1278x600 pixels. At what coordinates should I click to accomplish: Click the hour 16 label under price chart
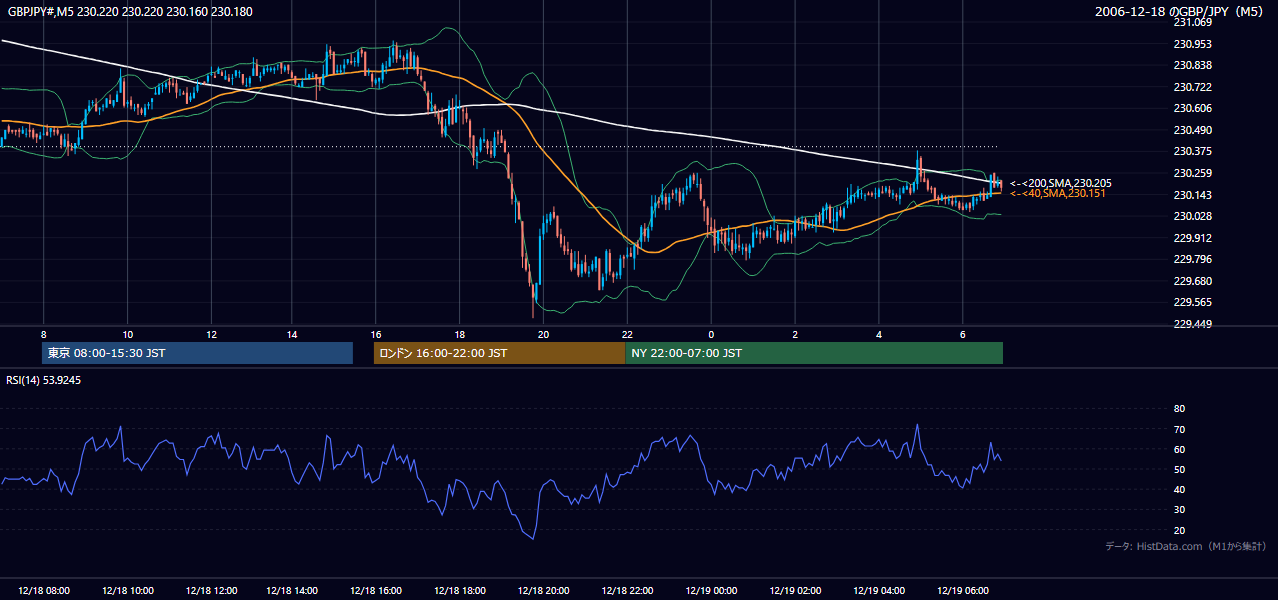(376, 334)
